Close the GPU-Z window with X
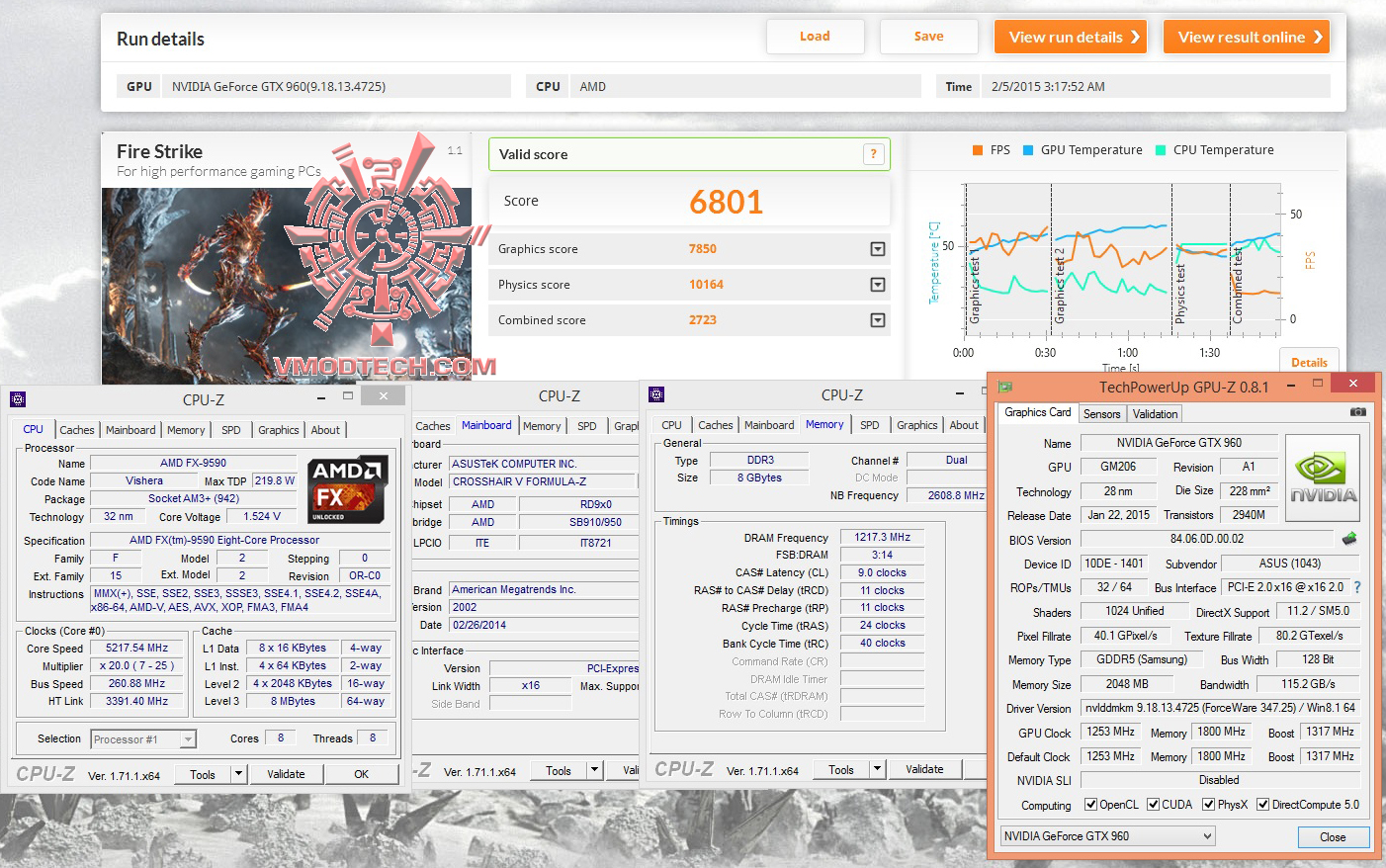1386x868 pixels. pos(1353,384)
